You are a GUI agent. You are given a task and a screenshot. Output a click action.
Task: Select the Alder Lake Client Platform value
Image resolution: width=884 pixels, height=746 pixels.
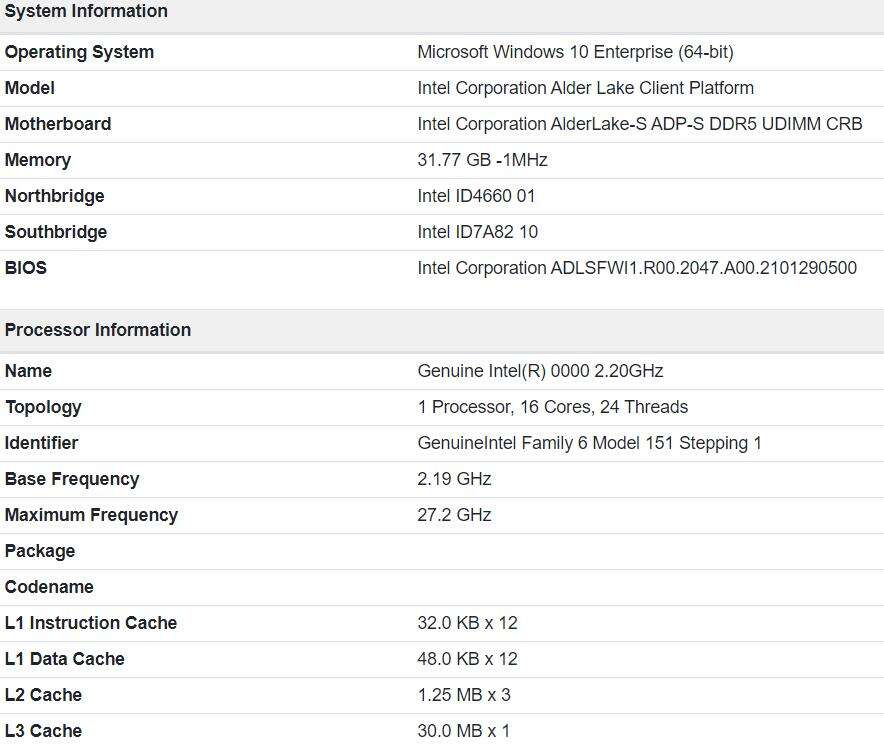point(584,88)
